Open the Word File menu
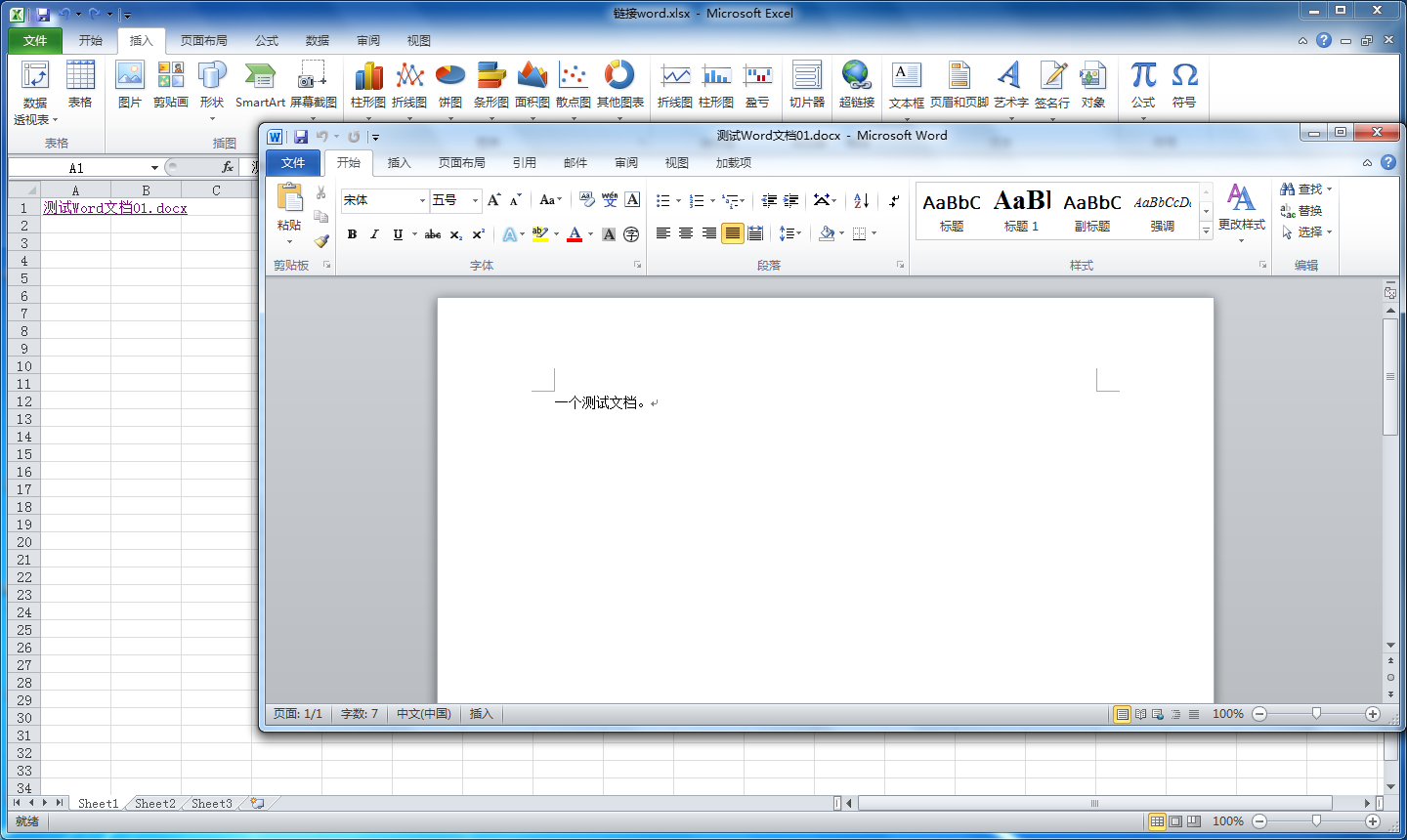1407x840 pixels. (293, 162)
